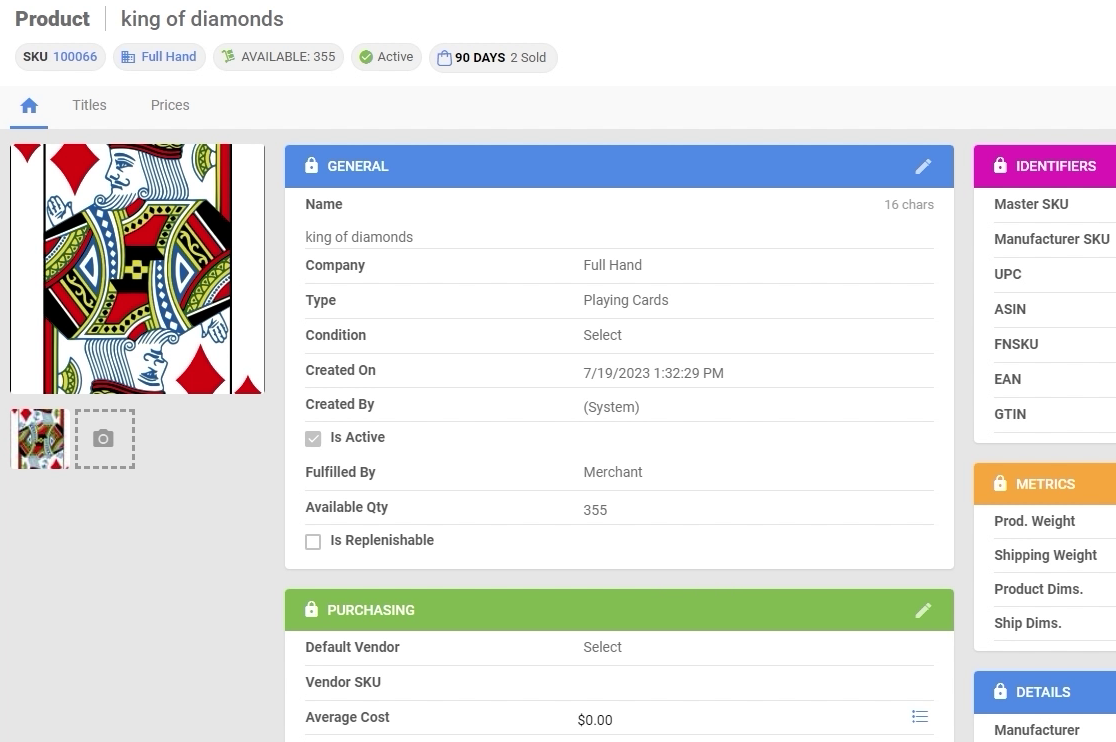Open the Home tab icon
The image size is (1116, 742).
coord(28,105)
